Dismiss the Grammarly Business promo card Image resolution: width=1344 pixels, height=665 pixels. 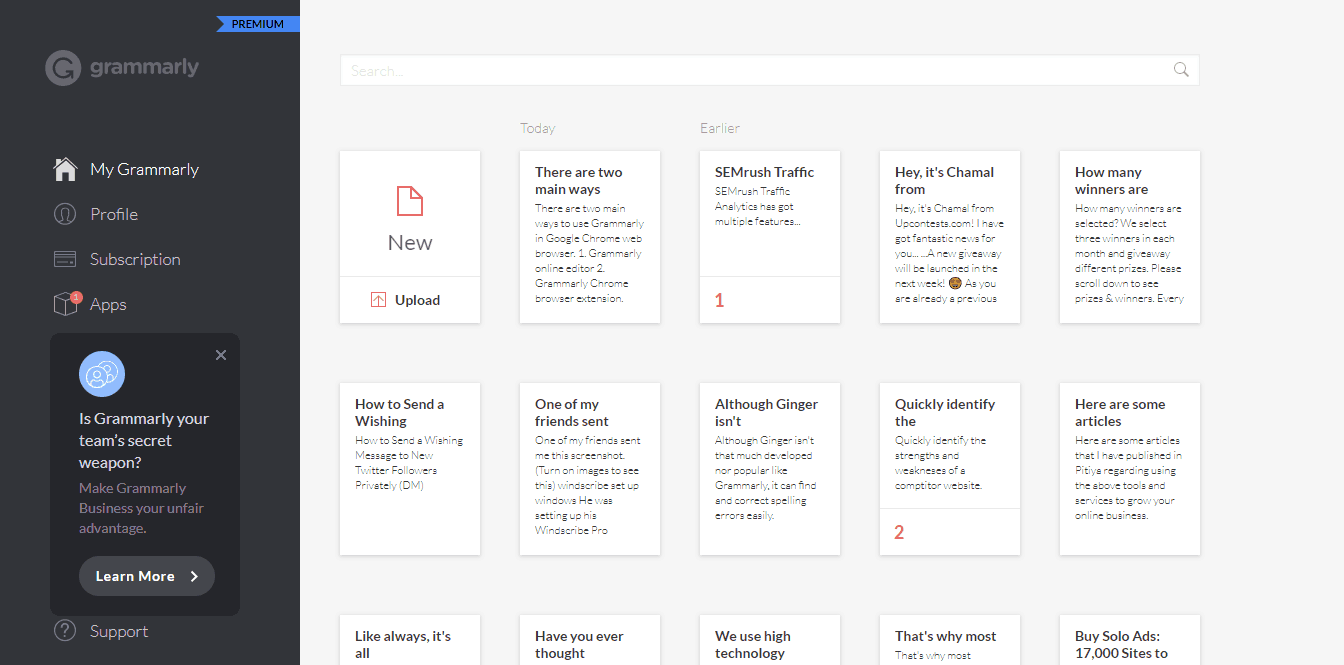click(x=221, y=355)
